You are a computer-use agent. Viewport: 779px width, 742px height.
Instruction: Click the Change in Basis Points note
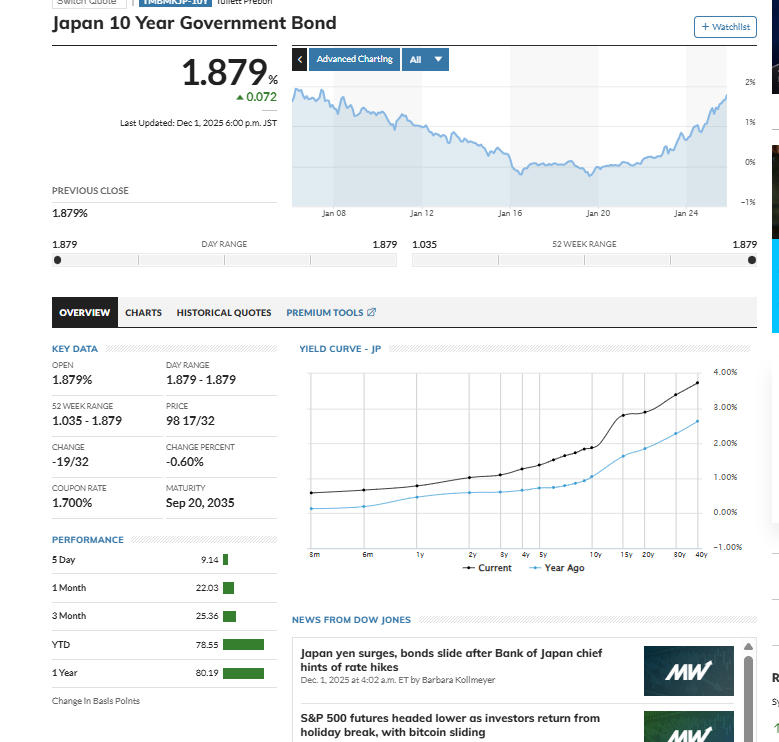[96, 701]
